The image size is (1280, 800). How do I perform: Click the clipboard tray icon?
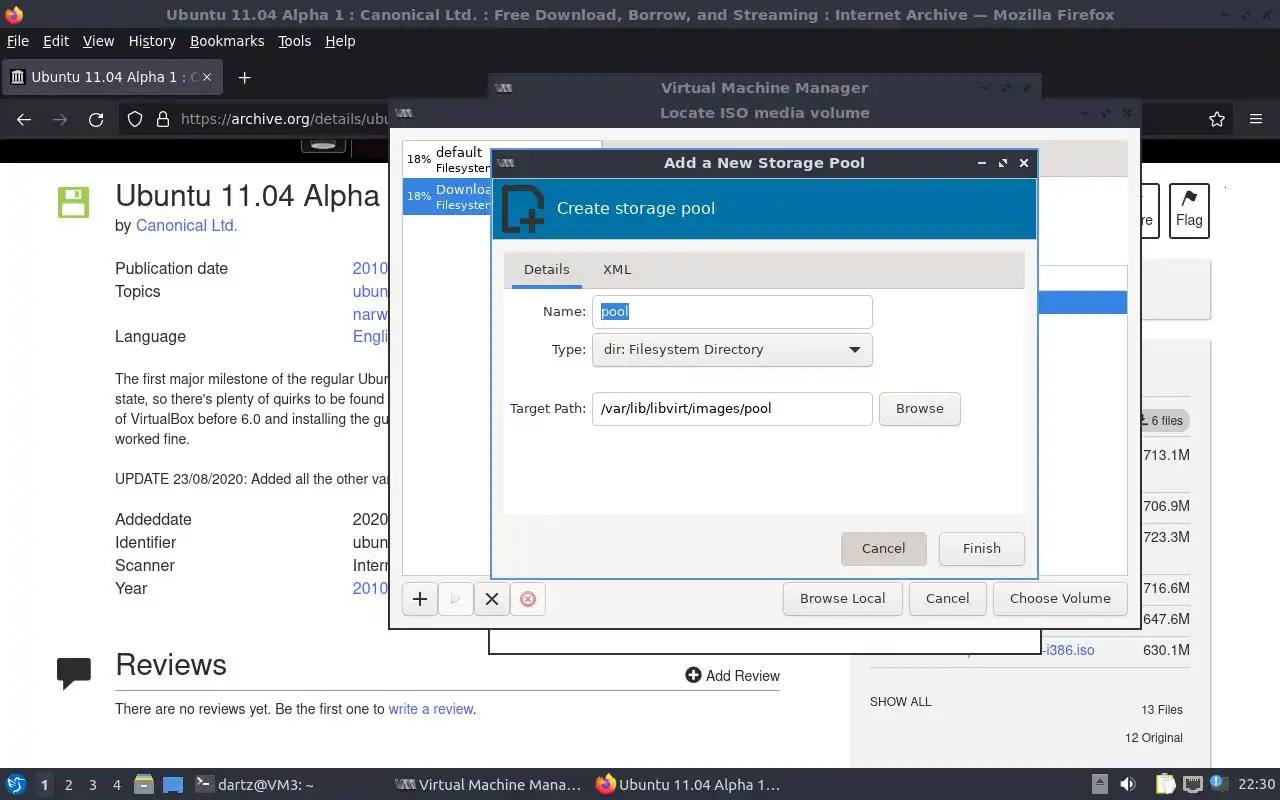1165,785
